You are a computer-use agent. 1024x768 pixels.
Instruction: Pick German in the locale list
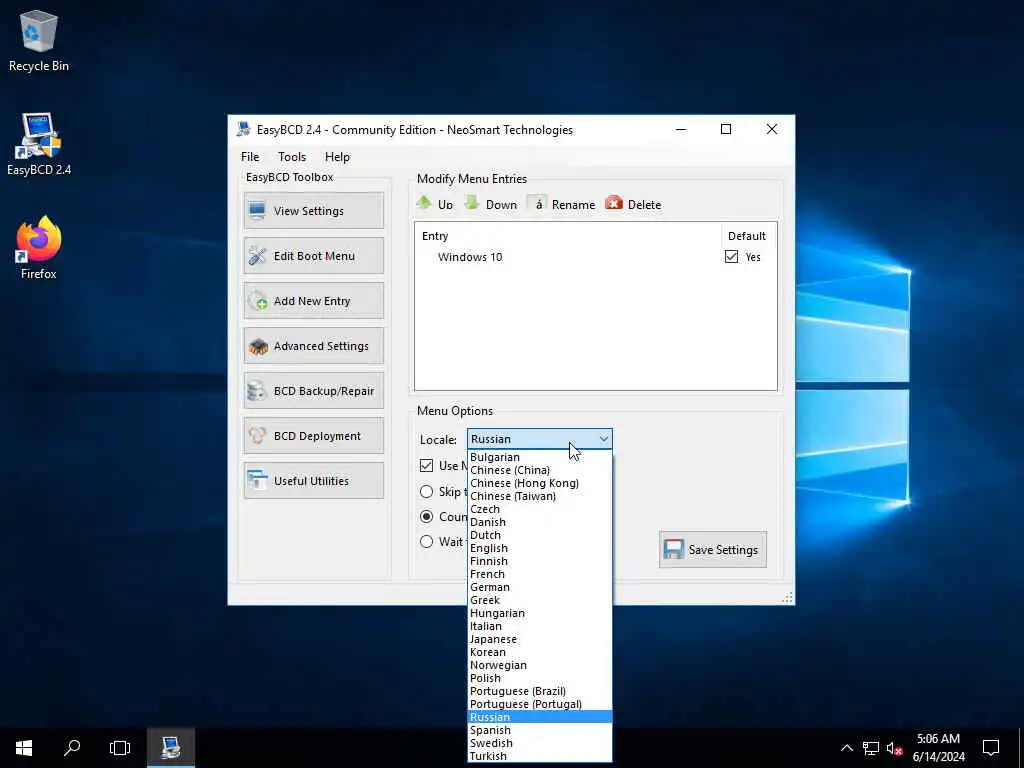540,587
